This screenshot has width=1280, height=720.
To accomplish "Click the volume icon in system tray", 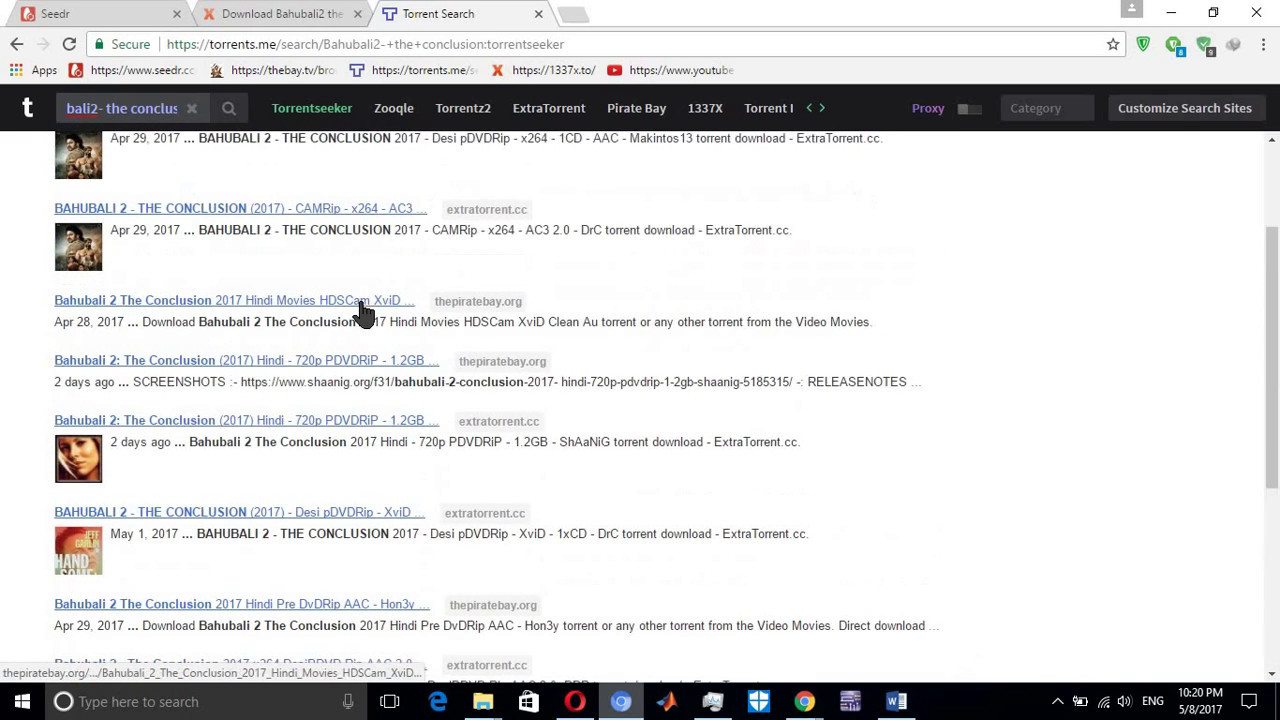I will (x=1125, y=702).
